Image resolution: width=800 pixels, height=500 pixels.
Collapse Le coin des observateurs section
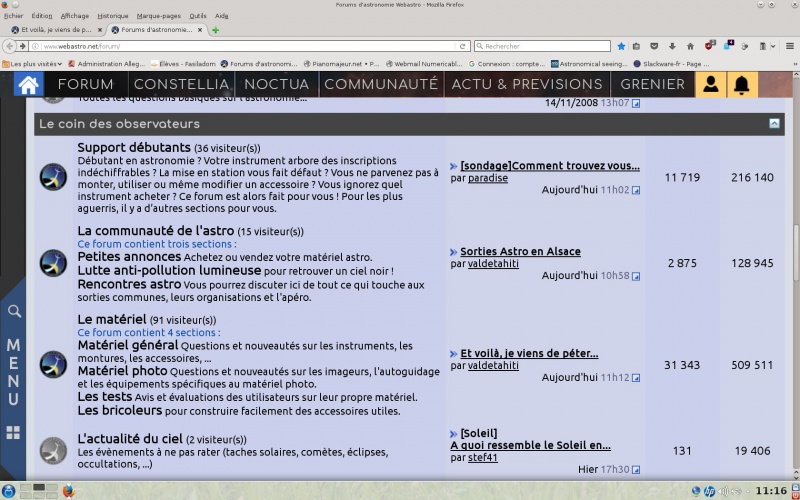point(774,123)
